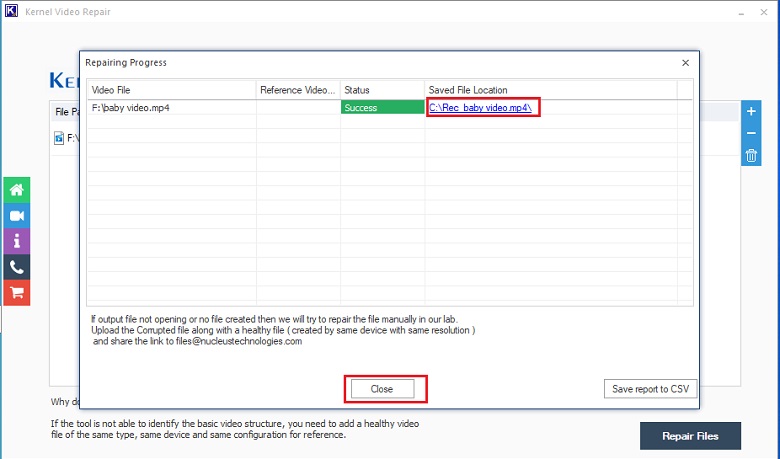Click the Repairing Progress dialog title
Image resolution: width=780 pixels, height=459 pixels.
[x=126, y=63]
